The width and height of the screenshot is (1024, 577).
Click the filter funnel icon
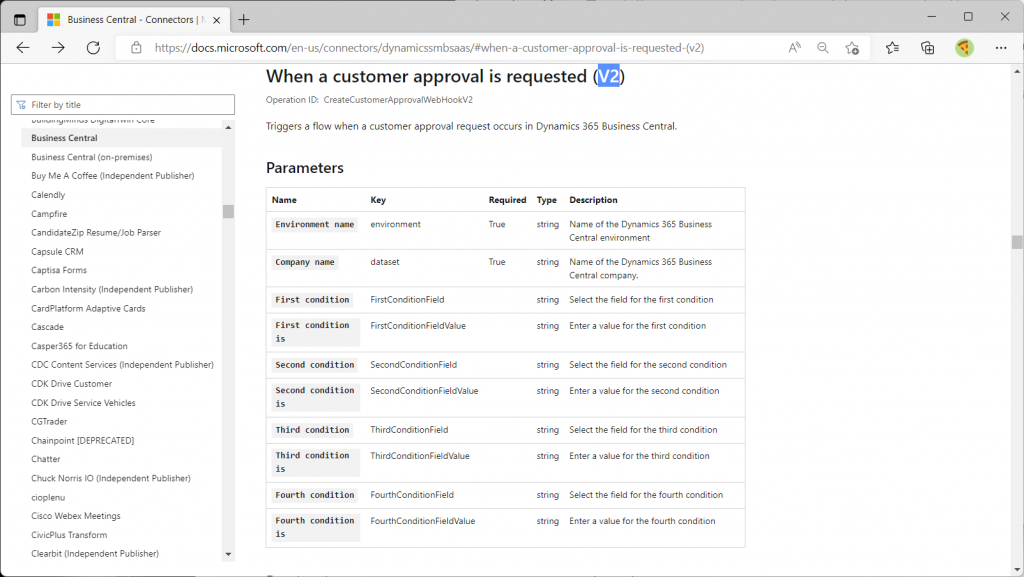tap(21, 104)
